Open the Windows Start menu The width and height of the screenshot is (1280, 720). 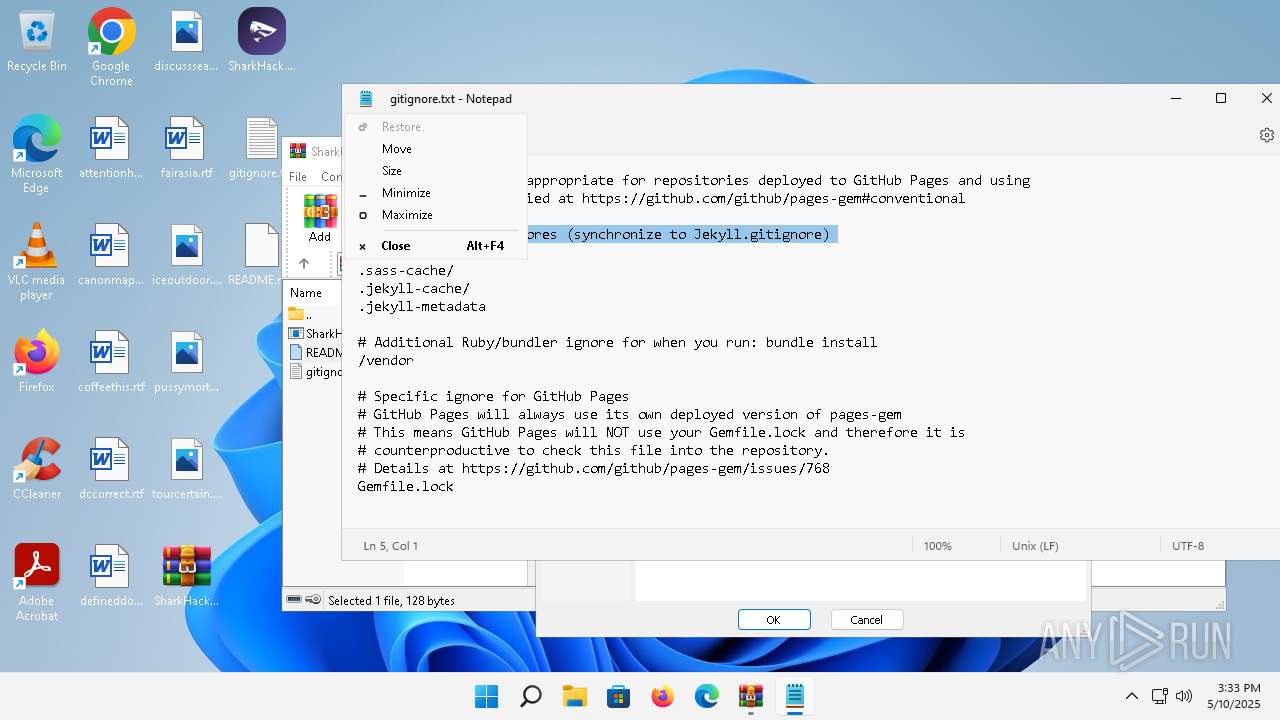click(x=487, y=696)
